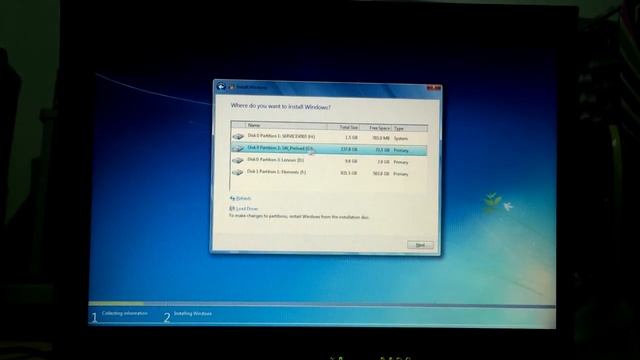The image size is (640, 360).
Task: Close the Install Windows dialog
Action: [x=434, y=88]
